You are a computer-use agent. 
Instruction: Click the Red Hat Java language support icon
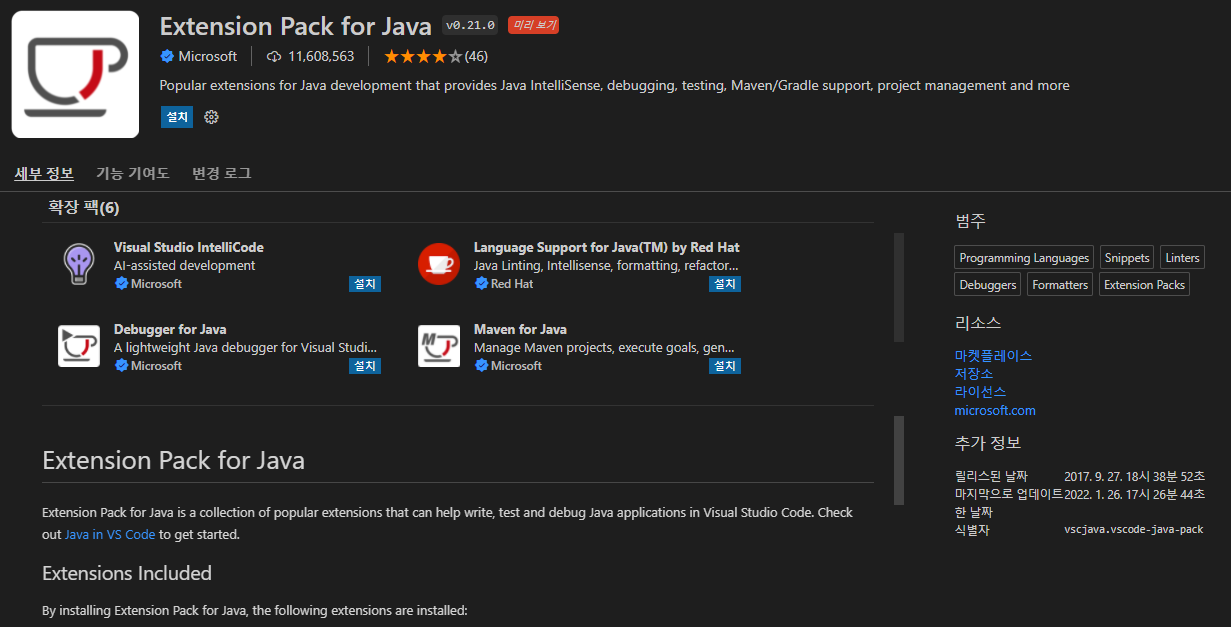pyautogui.click(x=438, y=264)
